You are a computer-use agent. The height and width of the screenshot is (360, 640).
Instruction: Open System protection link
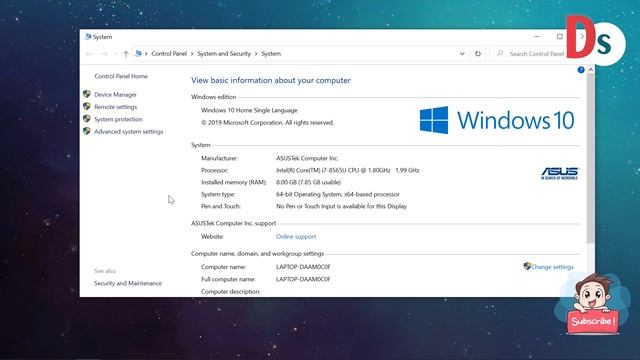118,119
